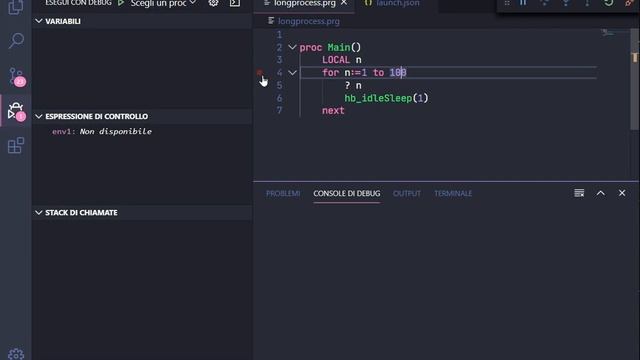640x360 pixels.
Task: Open the PROBLEMI panel tab
Action: (x=283, y=193)
